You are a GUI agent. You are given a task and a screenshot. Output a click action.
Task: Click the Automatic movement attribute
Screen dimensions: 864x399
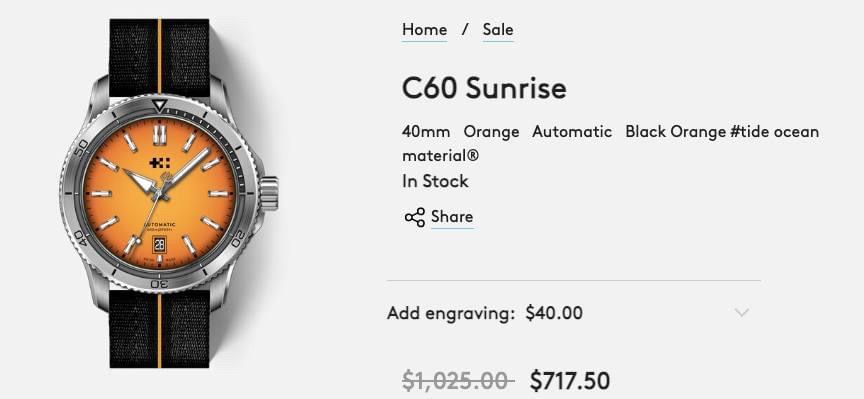pyautogui.click(x=572, y=132)
